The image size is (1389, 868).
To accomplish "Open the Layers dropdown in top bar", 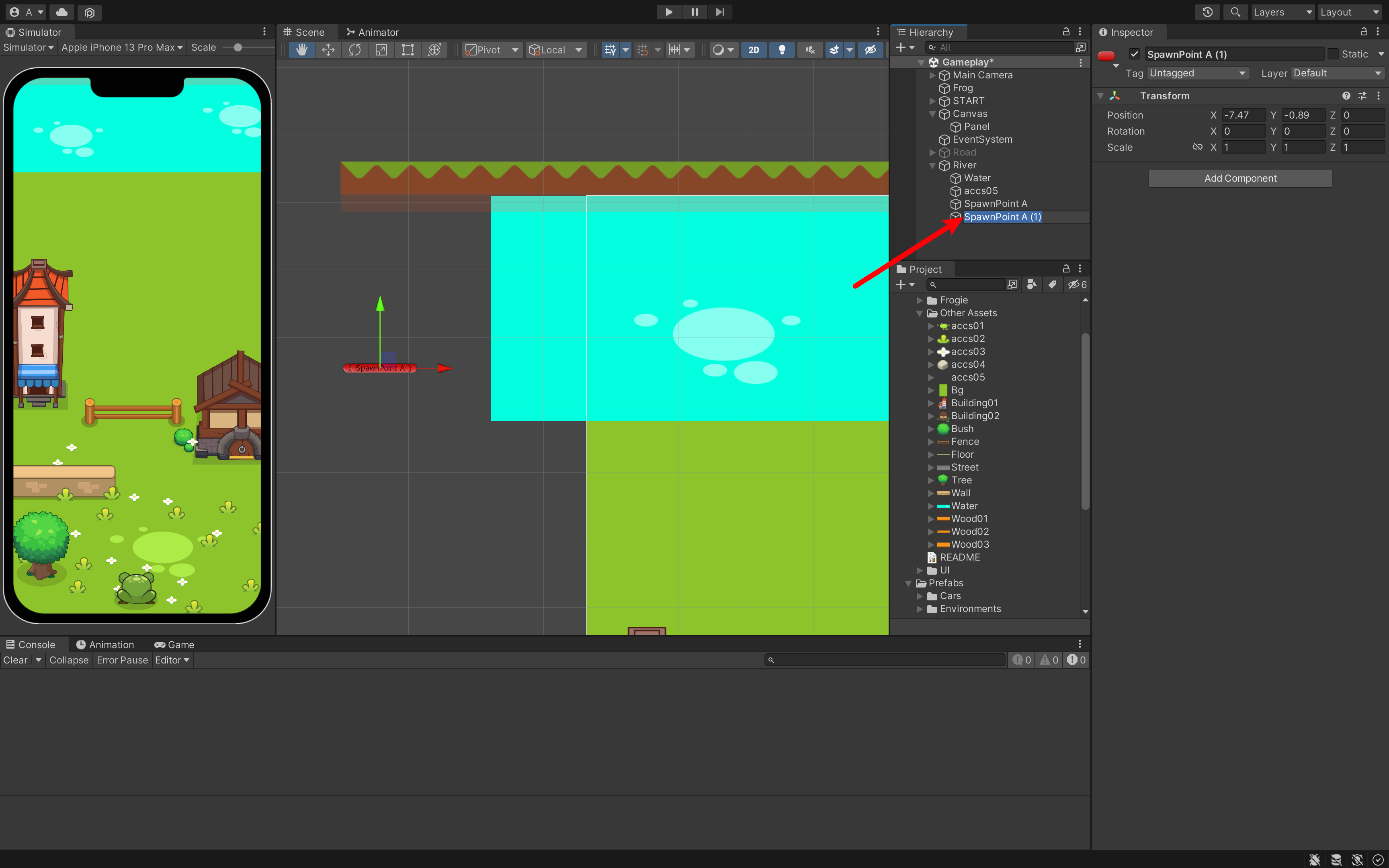I will (1282, 12).
